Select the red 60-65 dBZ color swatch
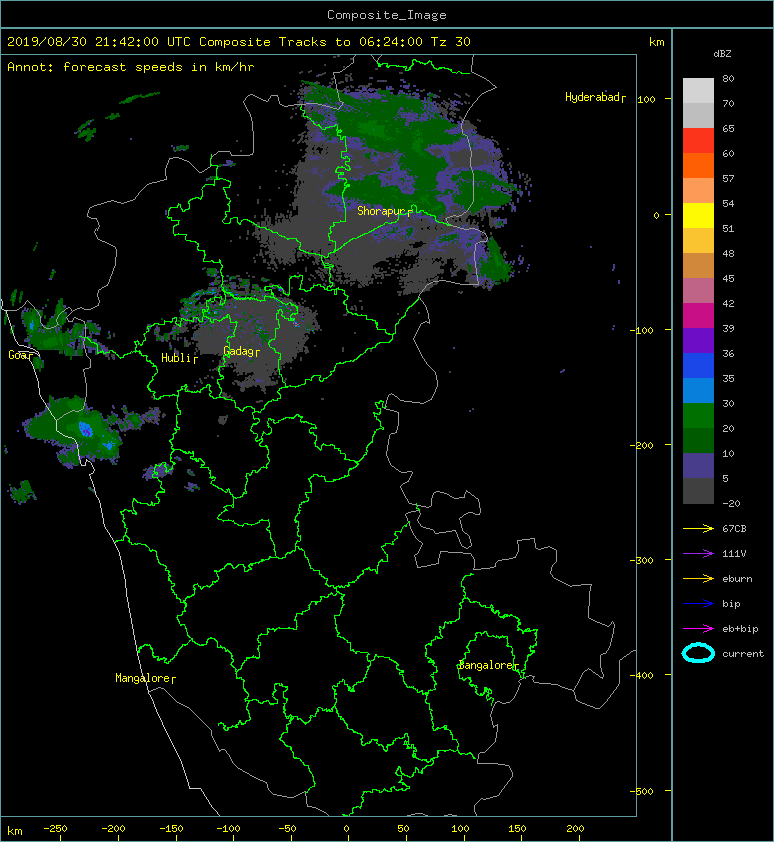The height and width of the screenshot is (842, 774). pos(698,141)
